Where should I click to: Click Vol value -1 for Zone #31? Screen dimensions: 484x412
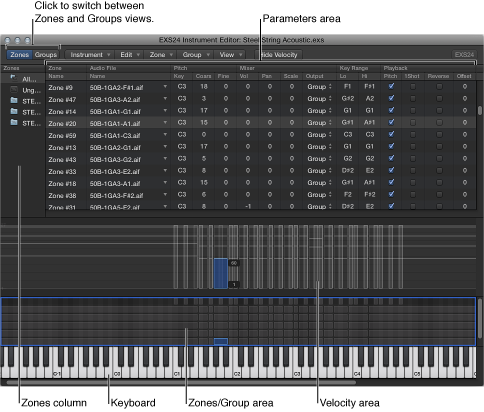(248, 206)
